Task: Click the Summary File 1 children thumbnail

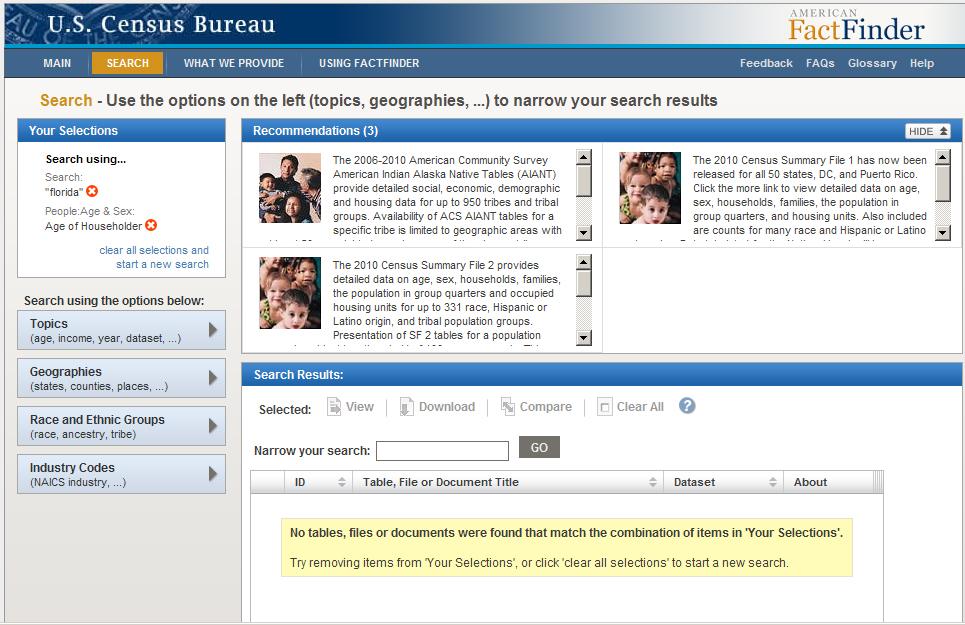Action: tap(650, 188)
